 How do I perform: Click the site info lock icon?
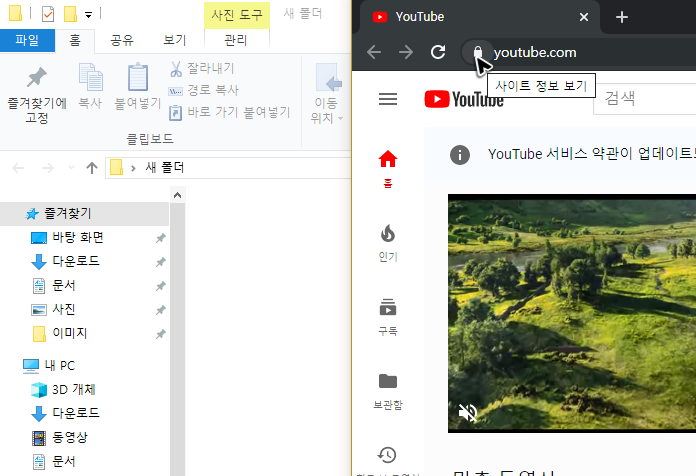tap(478, 52)
